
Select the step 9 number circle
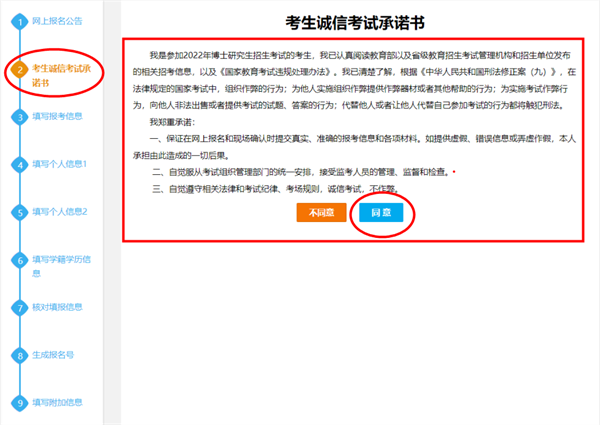click(19, 402)
